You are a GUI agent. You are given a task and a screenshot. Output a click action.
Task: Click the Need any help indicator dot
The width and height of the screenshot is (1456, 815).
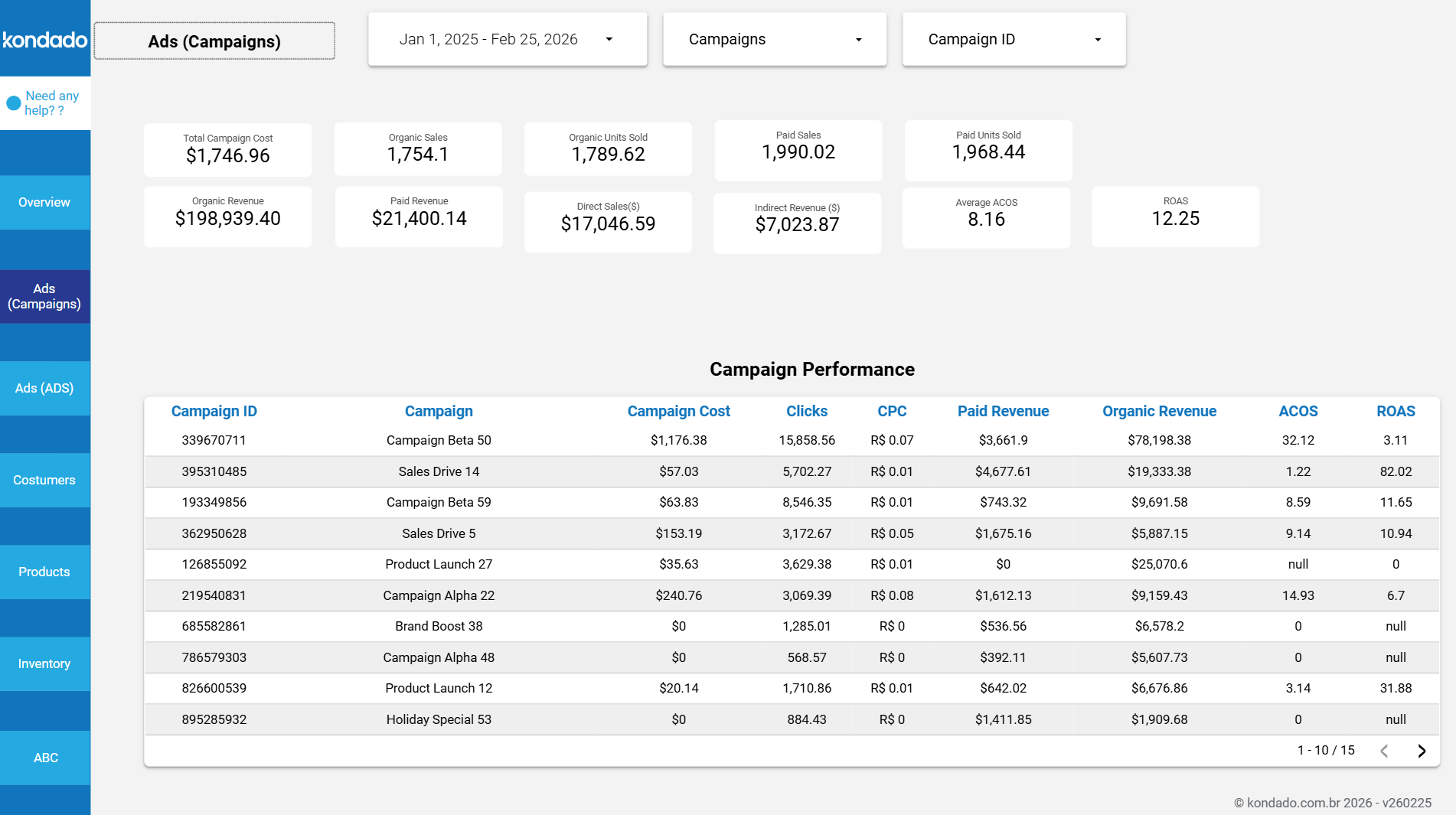tap(12, 102)
